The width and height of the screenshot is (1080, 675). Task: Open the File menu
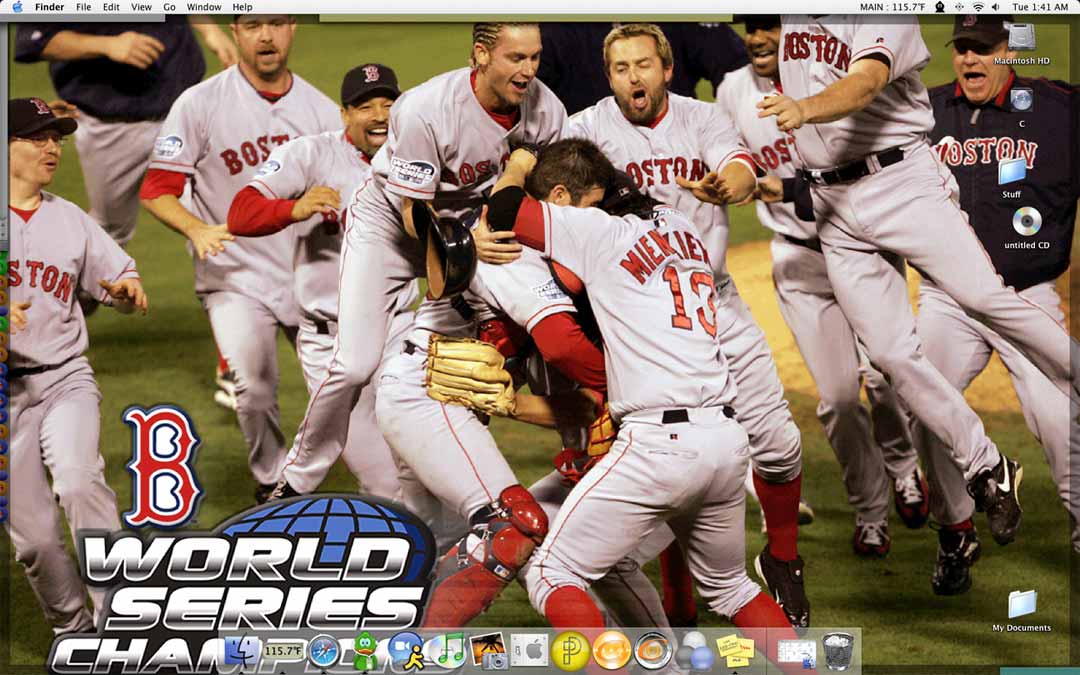tap(83, 7)
